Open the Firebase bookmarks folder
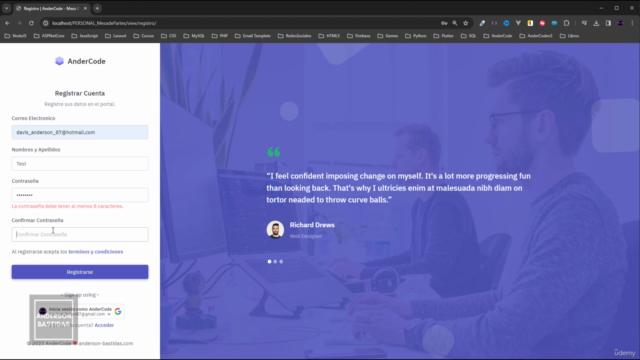The height and width of the screenshot is (360, 640). point(359,36)
